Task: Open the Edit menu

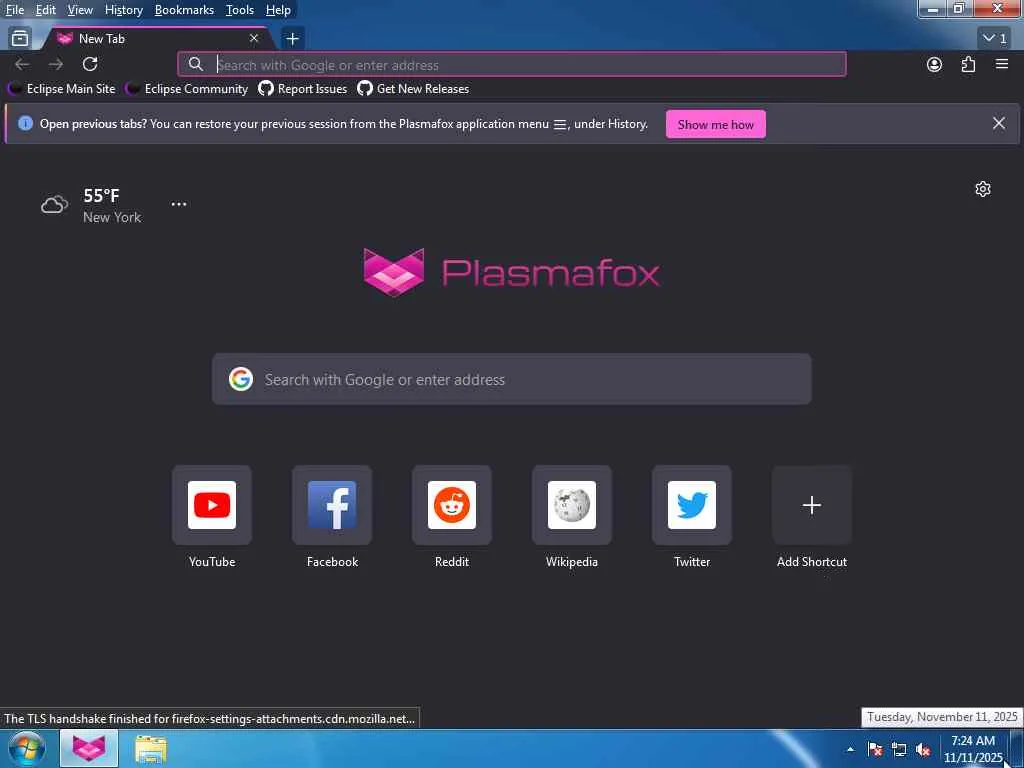Action: click(x=45, y=10)
